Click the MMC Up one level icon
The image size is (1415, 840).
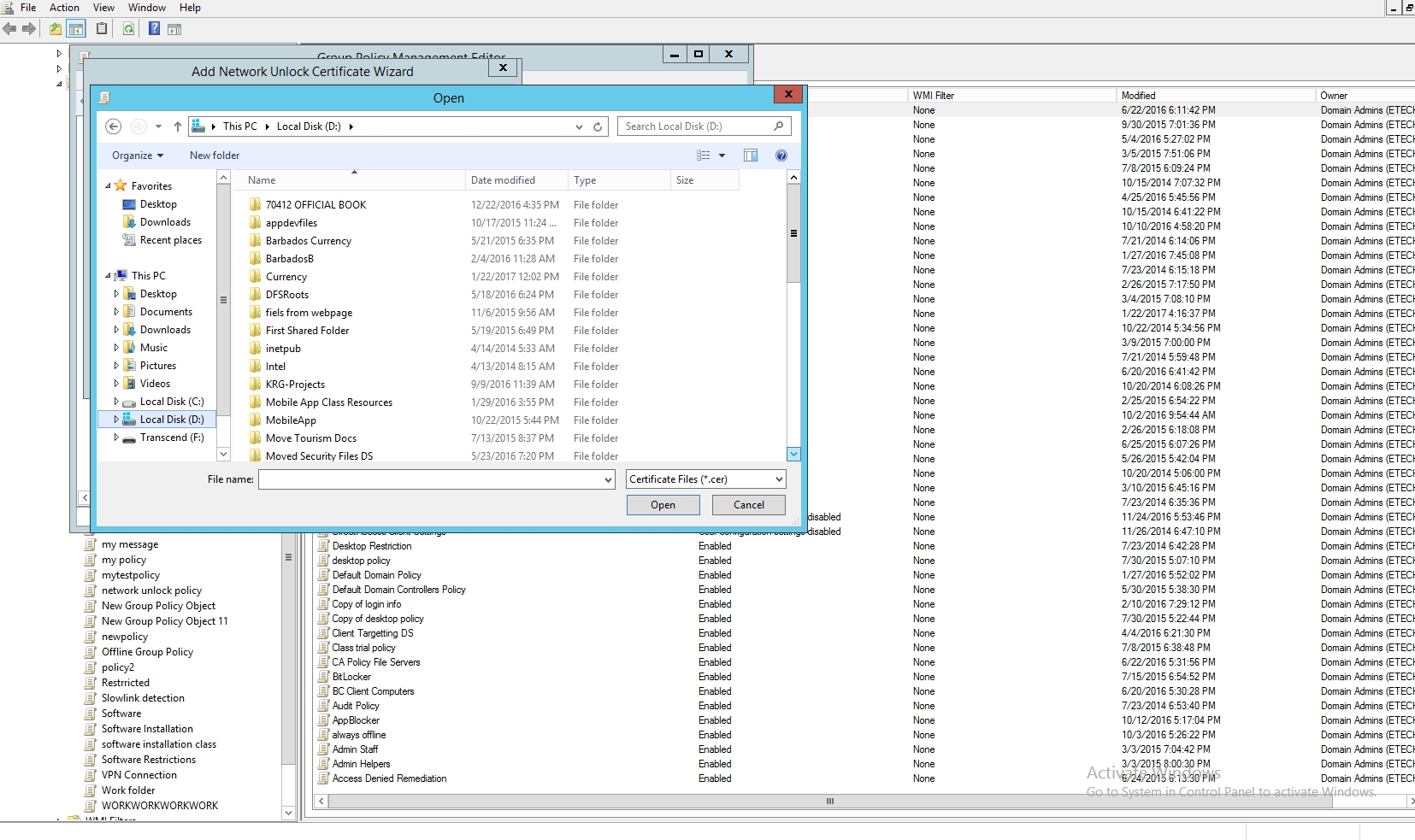click(x=56, y=29)
